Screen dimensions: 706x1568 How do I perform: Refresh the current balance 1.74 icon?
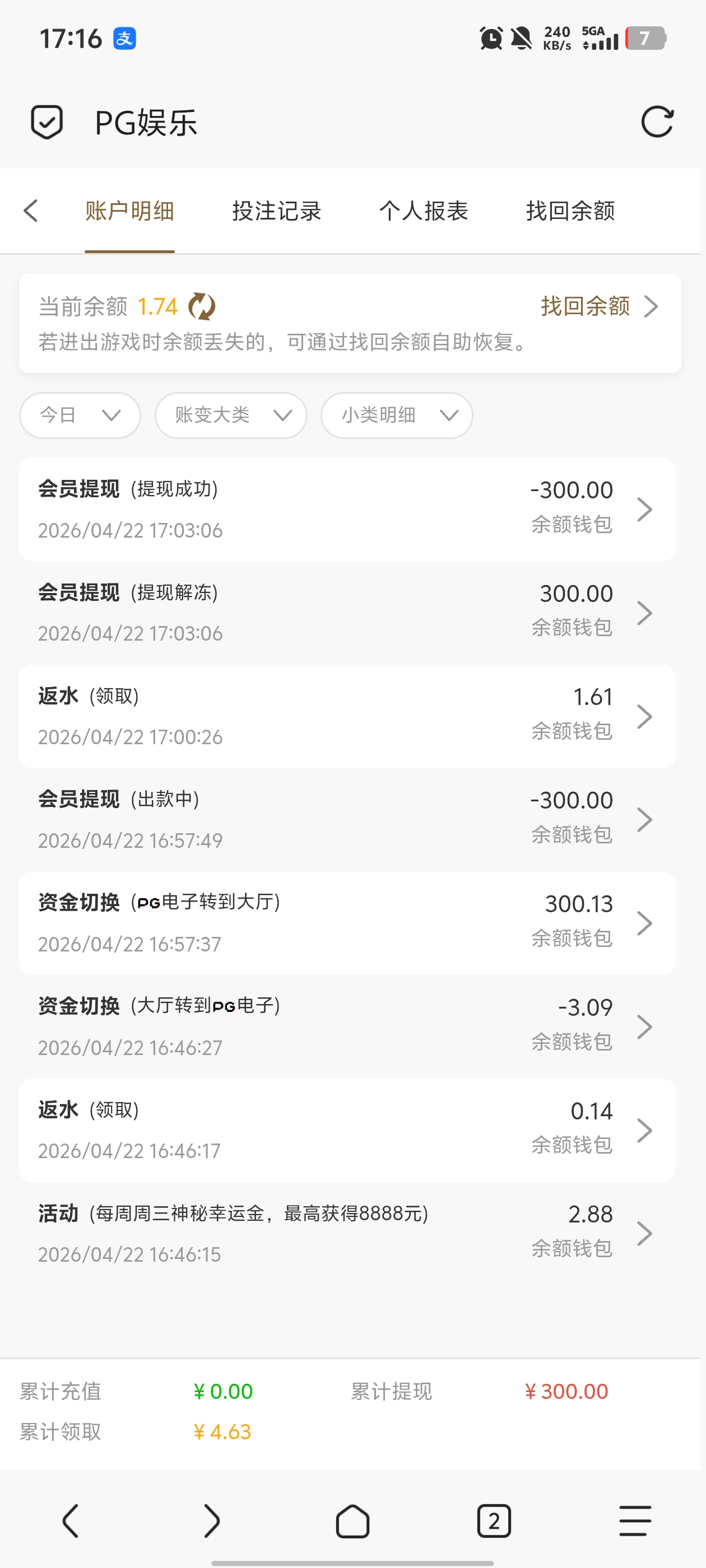click(202, 306)
